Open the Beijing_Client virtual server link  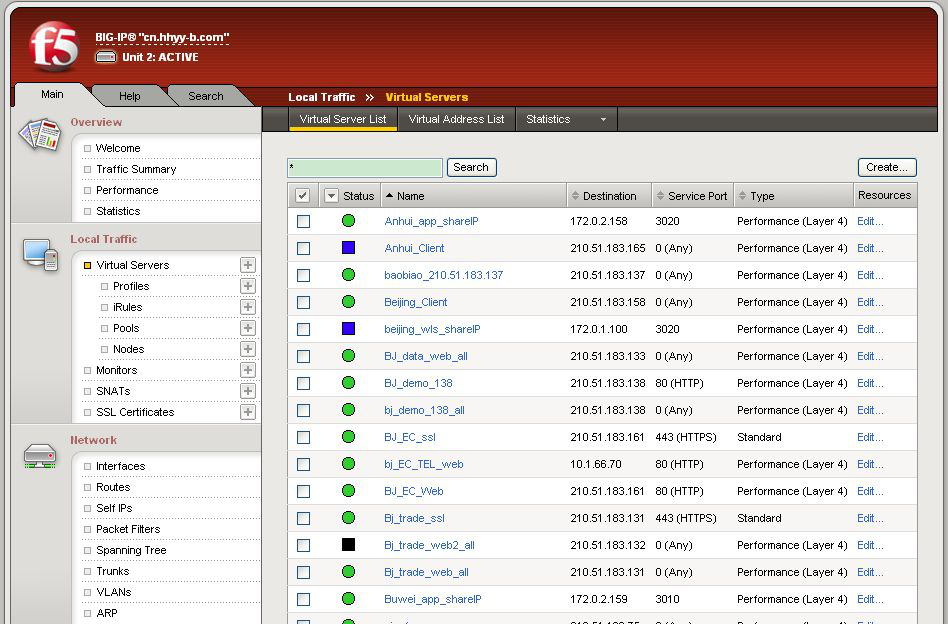click(415, 302)
